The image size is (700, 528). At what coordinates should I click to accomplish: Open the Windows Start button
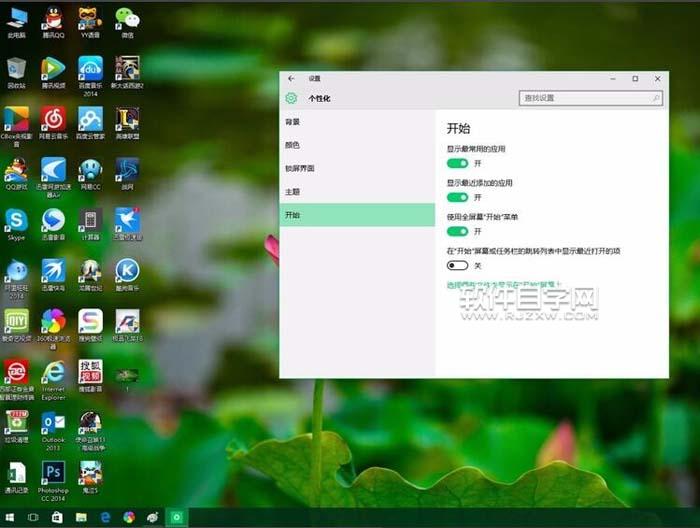[x=9, y=517]
